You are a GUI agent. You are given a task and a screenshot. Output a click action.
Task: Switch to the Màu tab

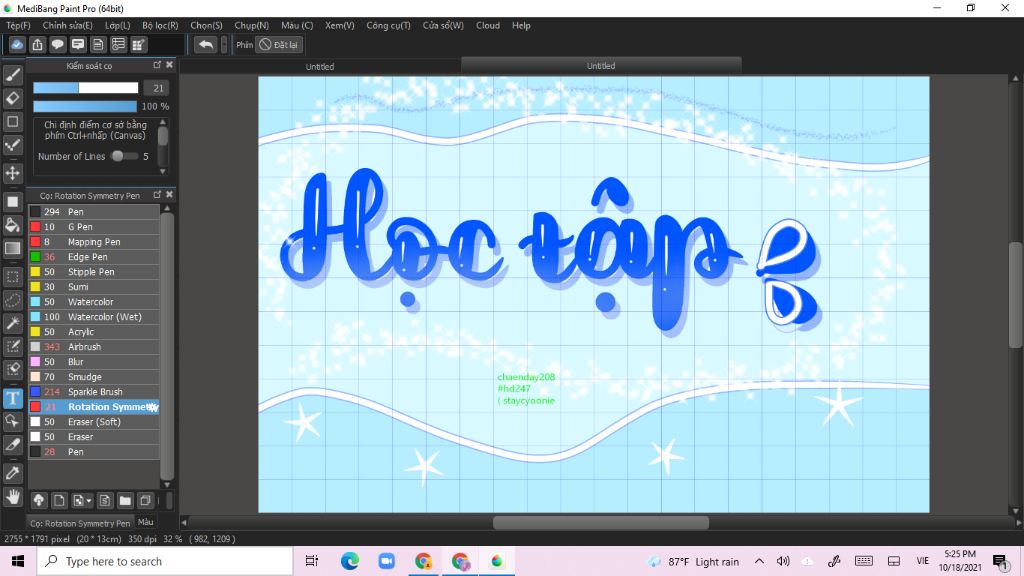click(146, 522)
